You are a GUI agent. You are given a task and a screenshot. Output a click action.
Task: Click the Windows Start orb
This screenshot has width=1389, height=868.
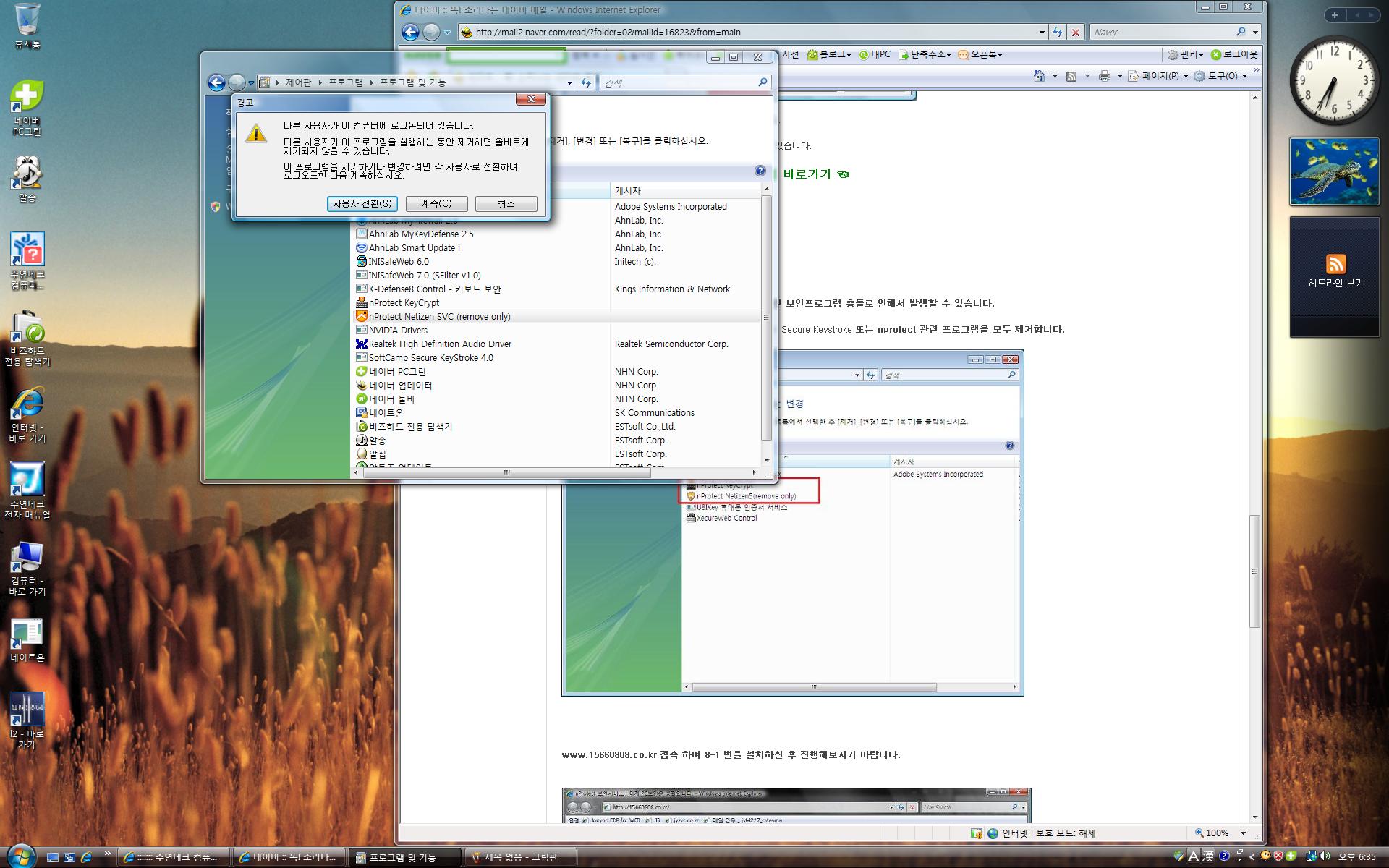click(20, 855)
